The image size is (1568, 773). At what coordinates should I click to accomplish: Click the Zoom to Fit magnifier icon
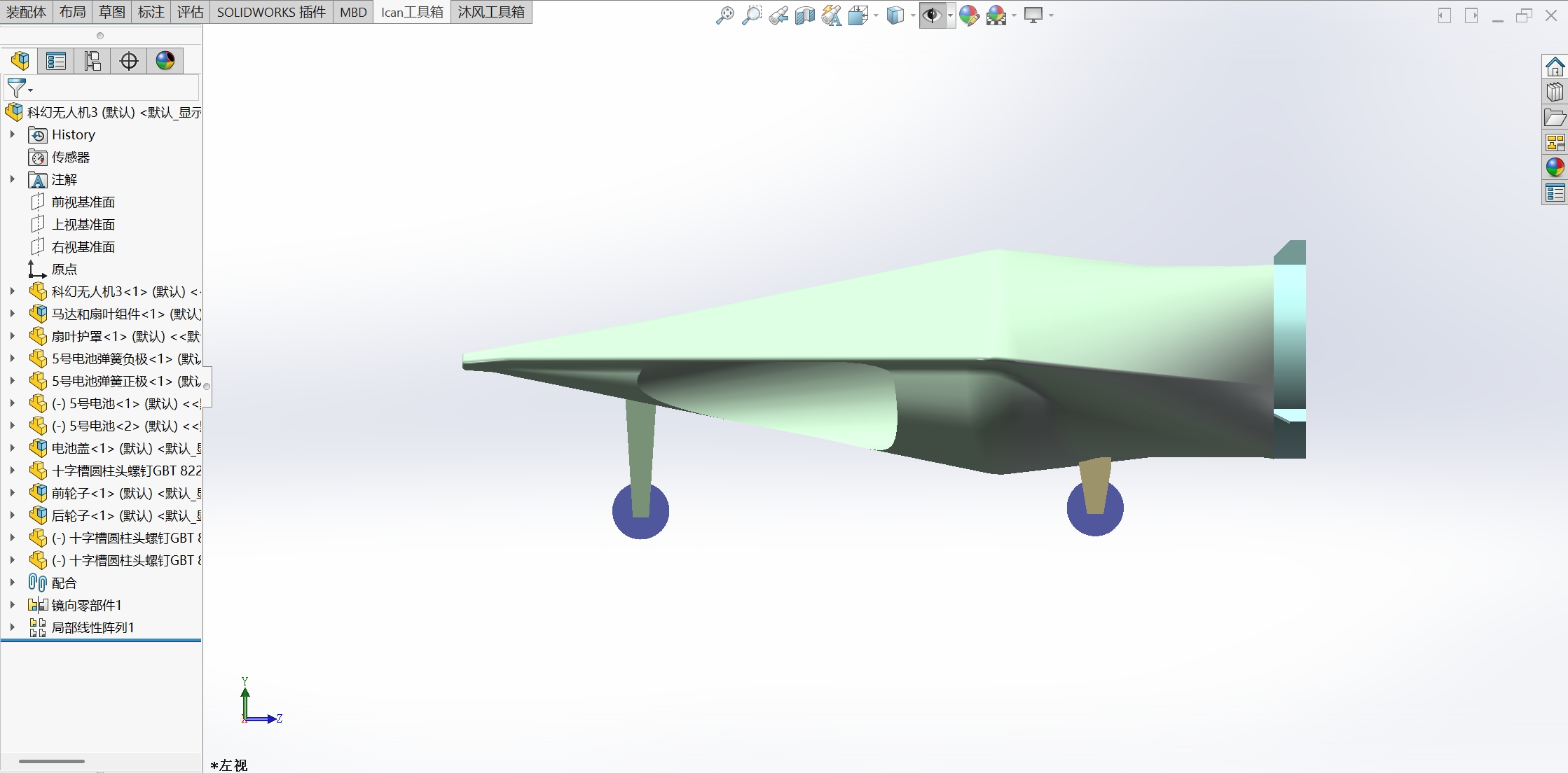[724, 15]
